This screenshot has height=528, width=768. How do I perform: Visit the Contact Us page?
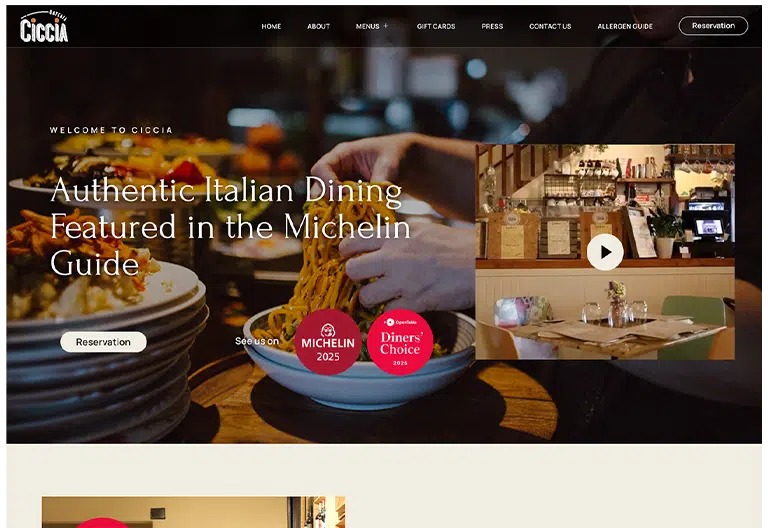(x=550, y=26)
